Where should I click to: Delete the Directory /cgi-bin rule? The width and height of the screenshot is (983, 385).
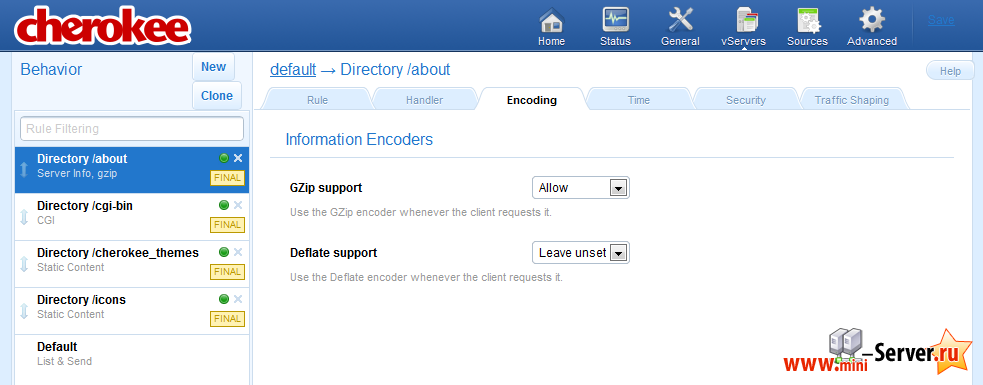pos(238,205)
